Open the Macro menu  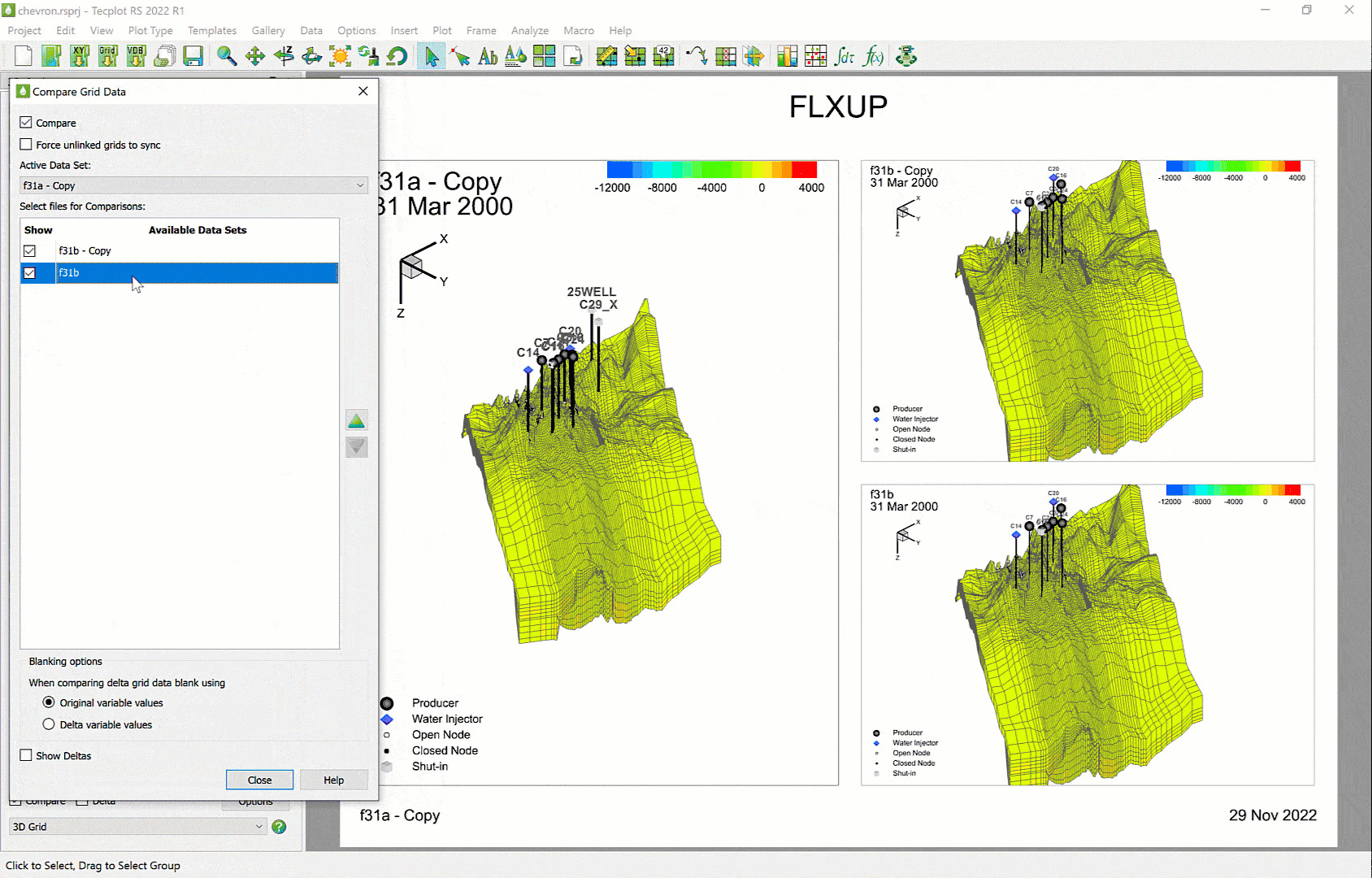tap(579, 30)
